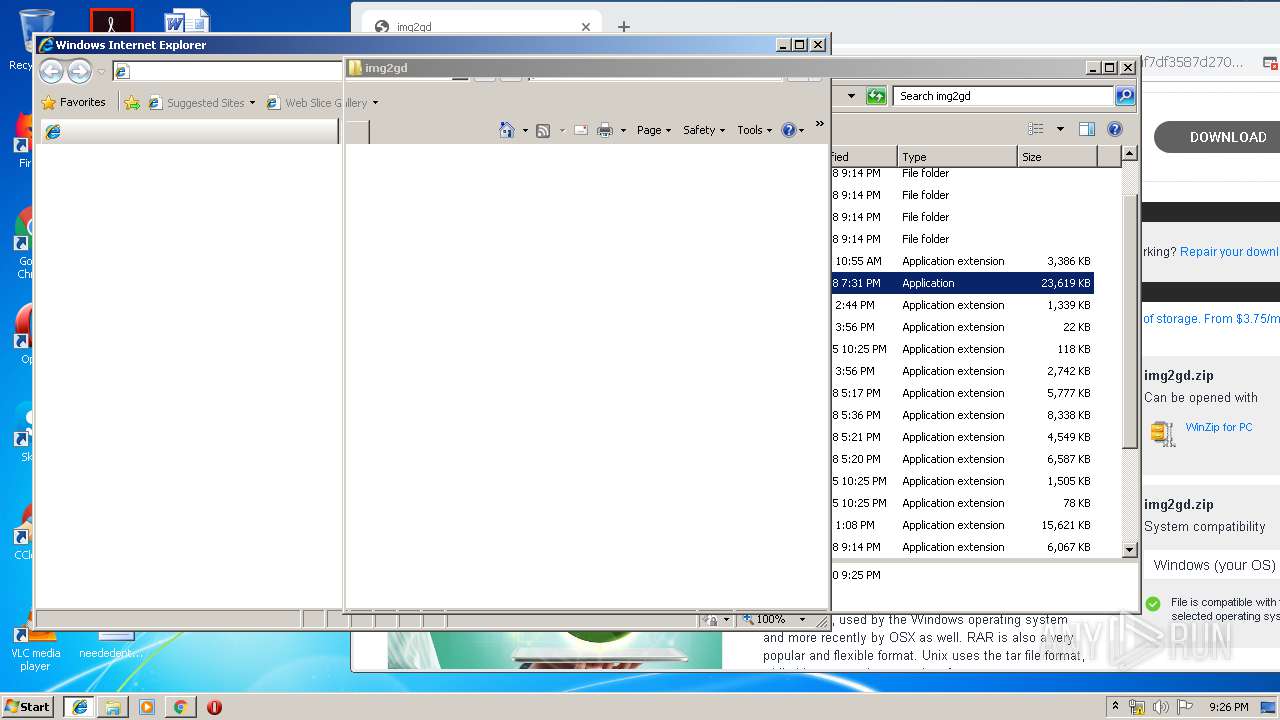1280x720 pixels.
Task: Open Action Center flag icon
Action: 1185,707
